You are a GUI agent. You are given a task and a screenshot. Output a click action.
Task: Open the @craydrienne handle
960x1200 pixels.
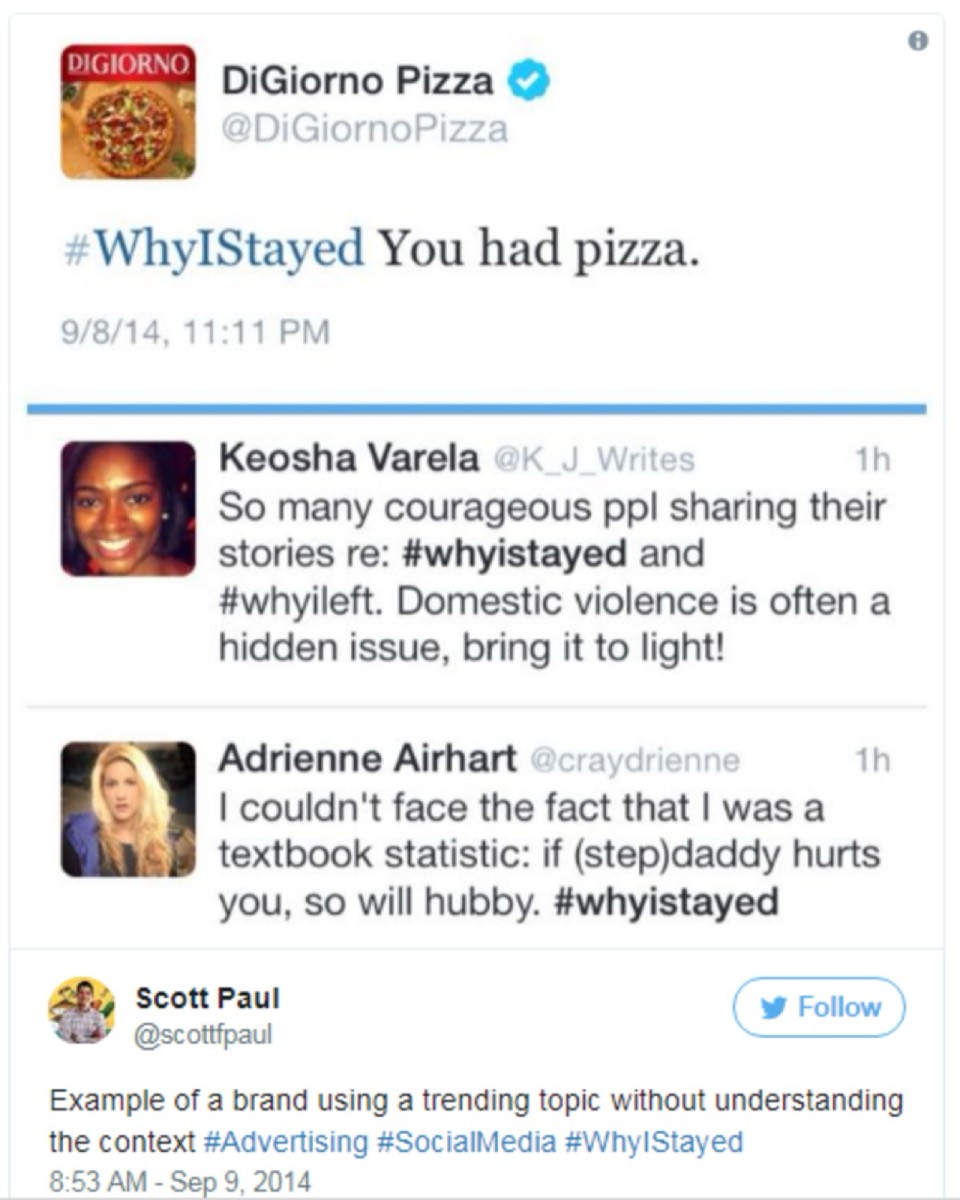[633, 761]
